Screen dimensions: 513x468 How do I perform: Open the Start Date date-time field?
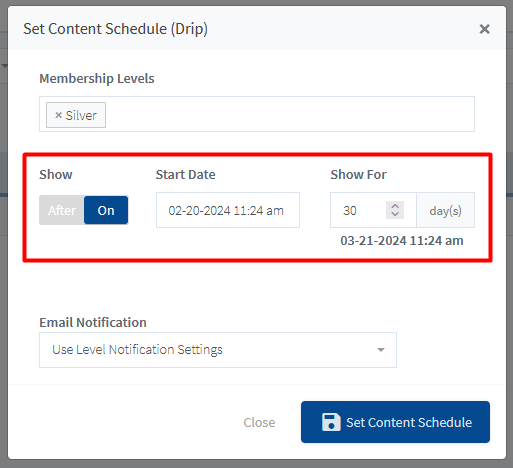click(x=228, y=210)
